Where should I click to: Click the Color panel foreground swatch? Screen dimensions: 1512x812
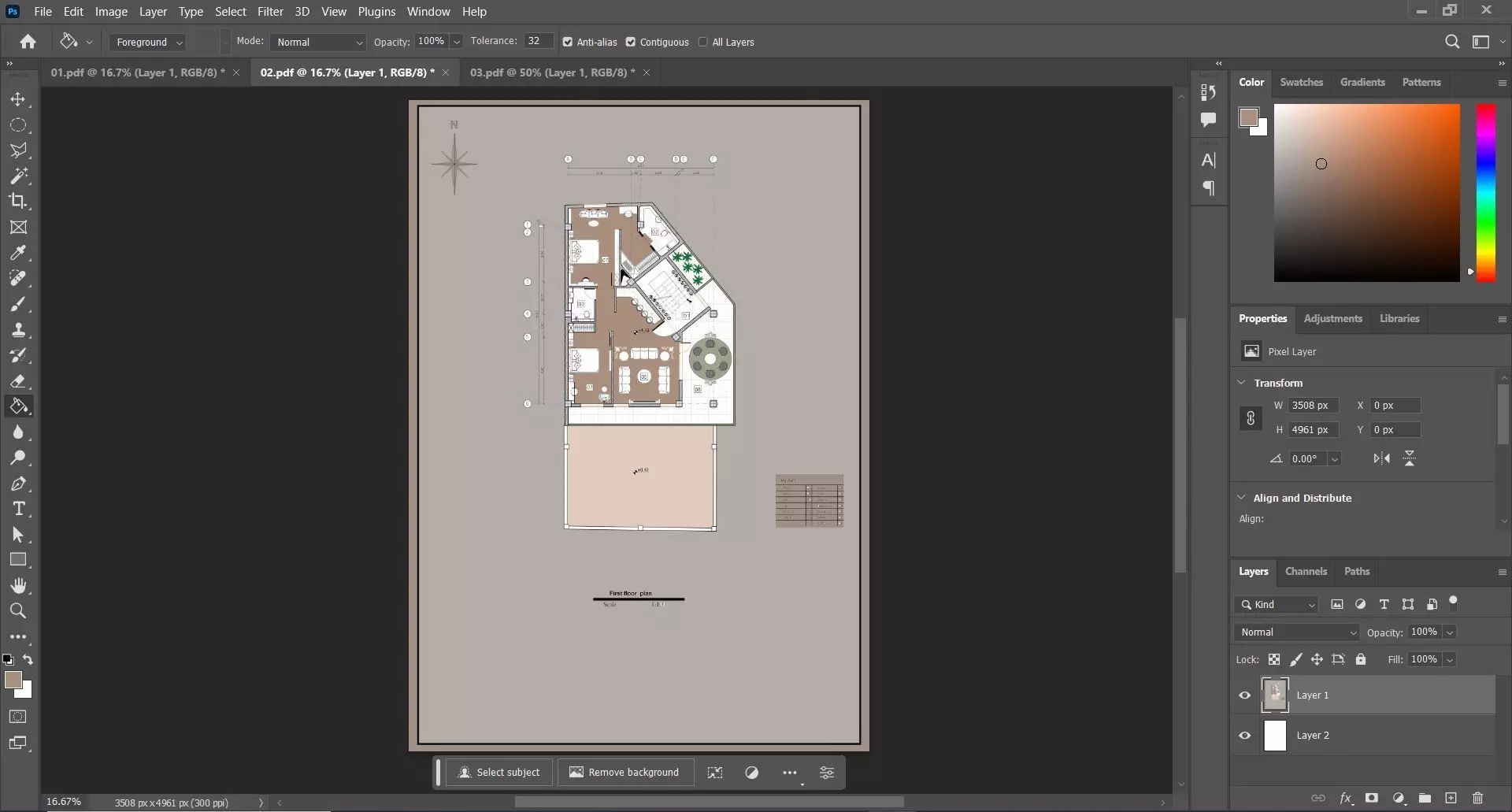[x=1248, y=117]
